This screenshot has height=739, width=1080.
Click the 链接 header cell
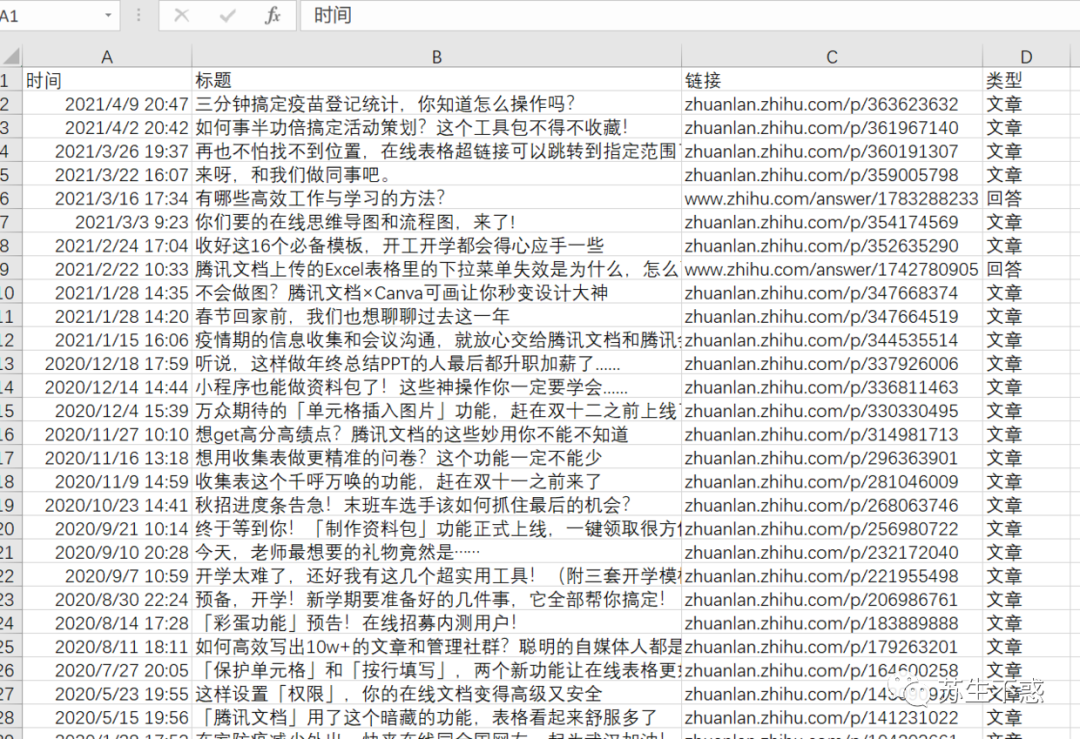pos(832,81)
